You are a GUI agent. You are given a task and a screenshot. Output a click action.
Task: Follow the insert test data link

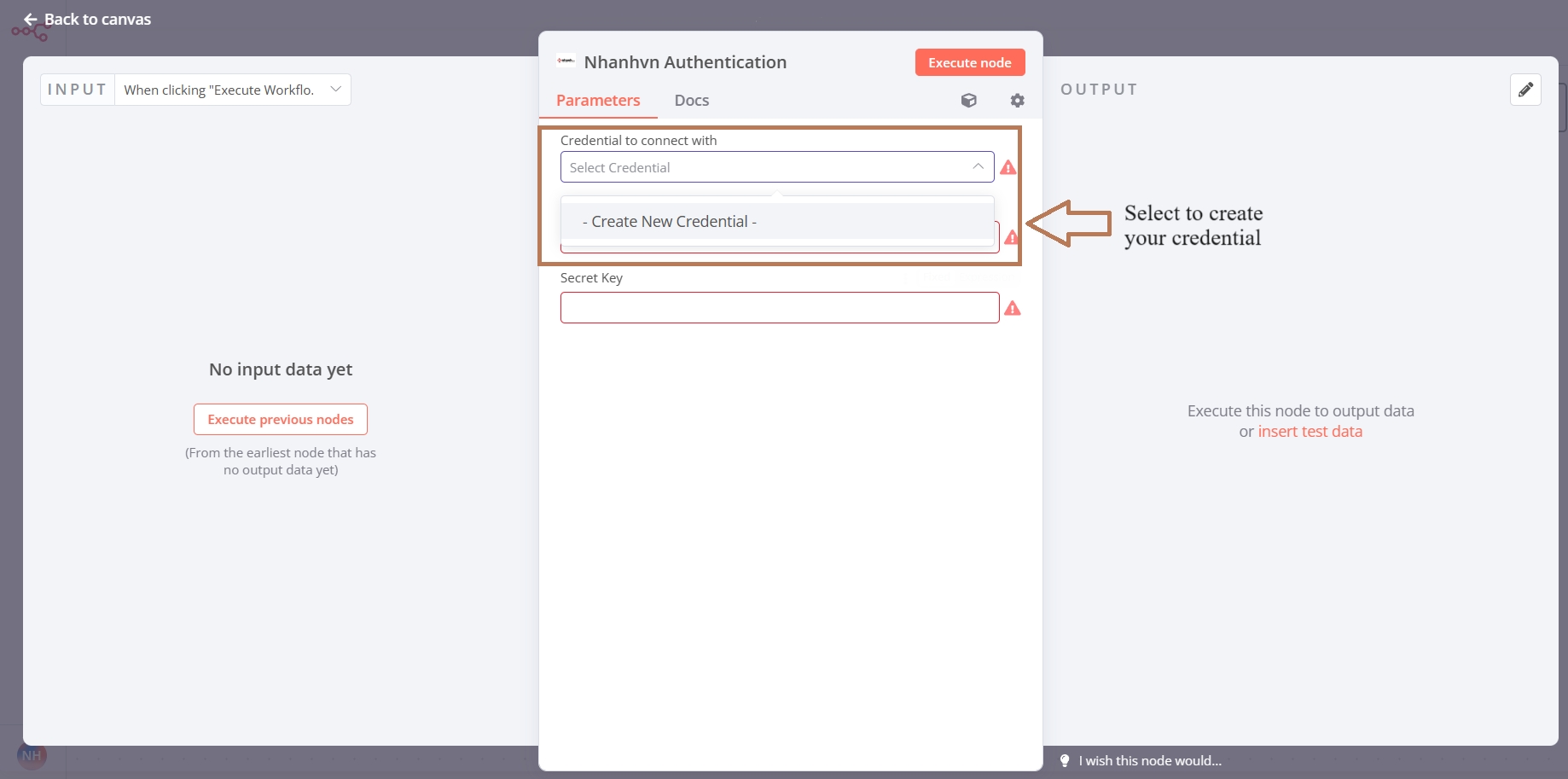1310,432
